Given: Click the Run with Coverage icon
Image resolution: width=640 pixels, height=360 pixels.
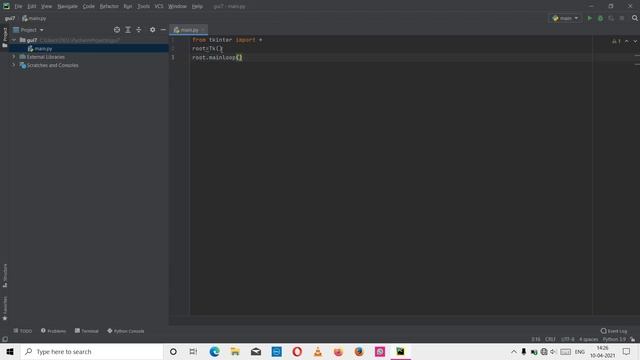Looking at the screenshot, I should [611, 18].
